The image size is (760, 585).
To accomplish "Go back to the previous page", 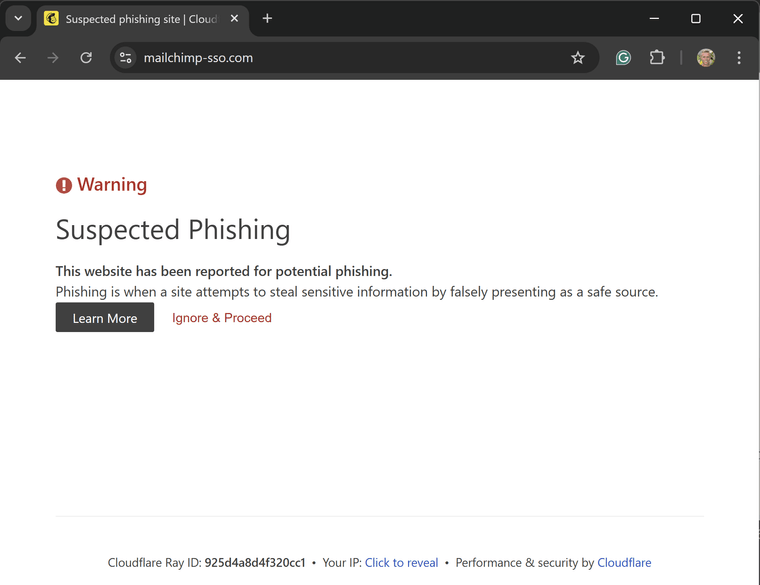I will click(x=20, y=58).
